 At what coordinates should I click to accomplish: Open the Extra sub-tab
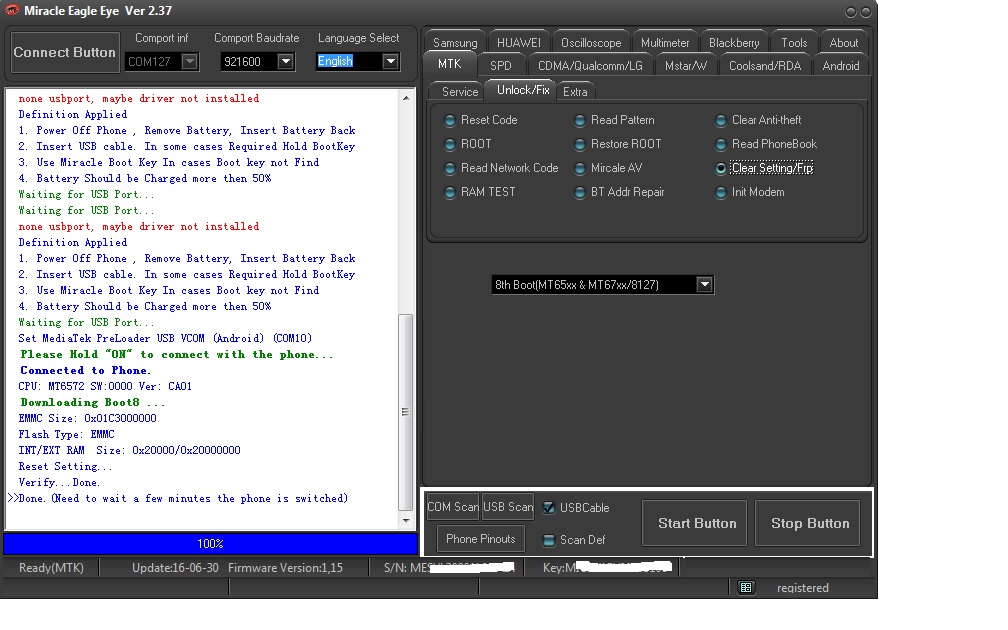point(575,91)
